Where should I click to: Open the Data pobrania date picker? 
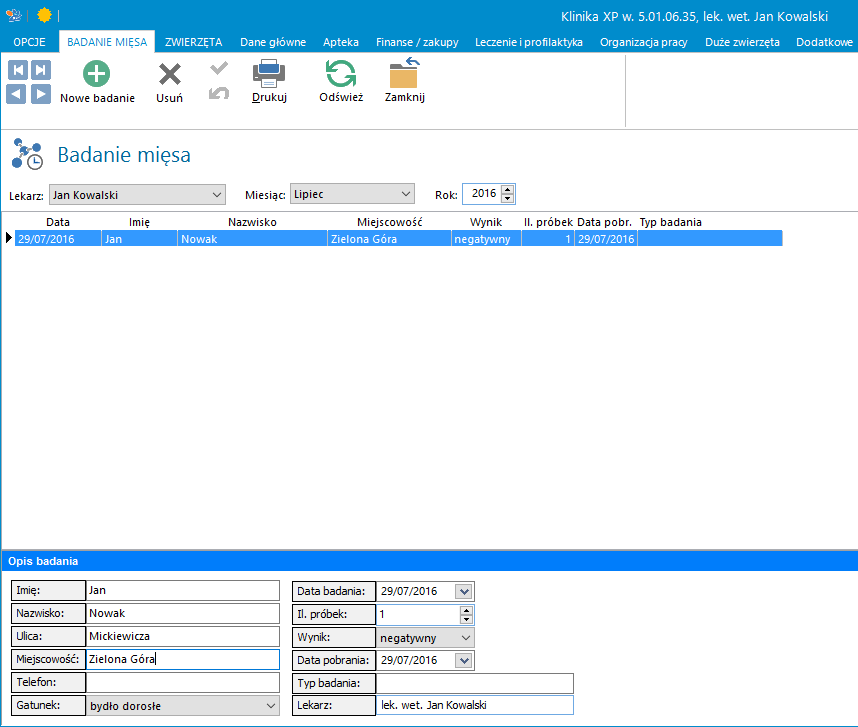tap(464, 660)
